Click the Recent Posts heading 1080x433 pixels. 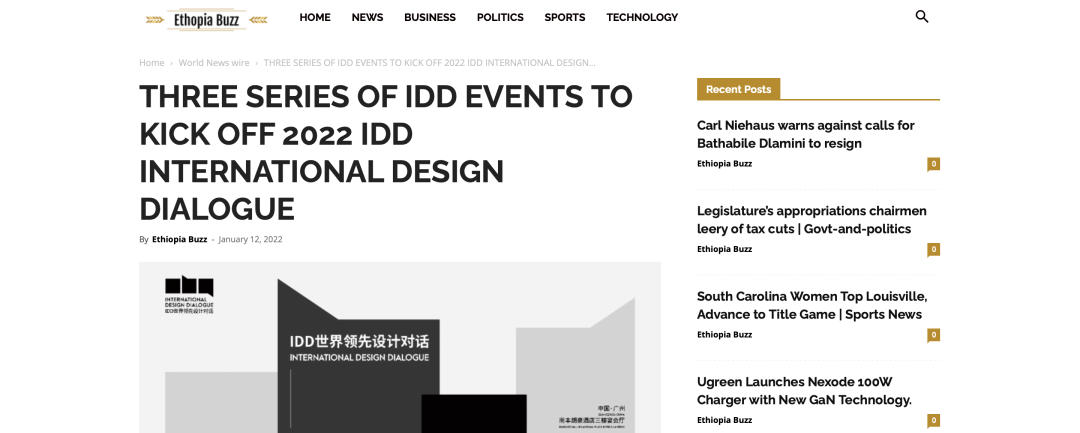click(x=738, y=89)
